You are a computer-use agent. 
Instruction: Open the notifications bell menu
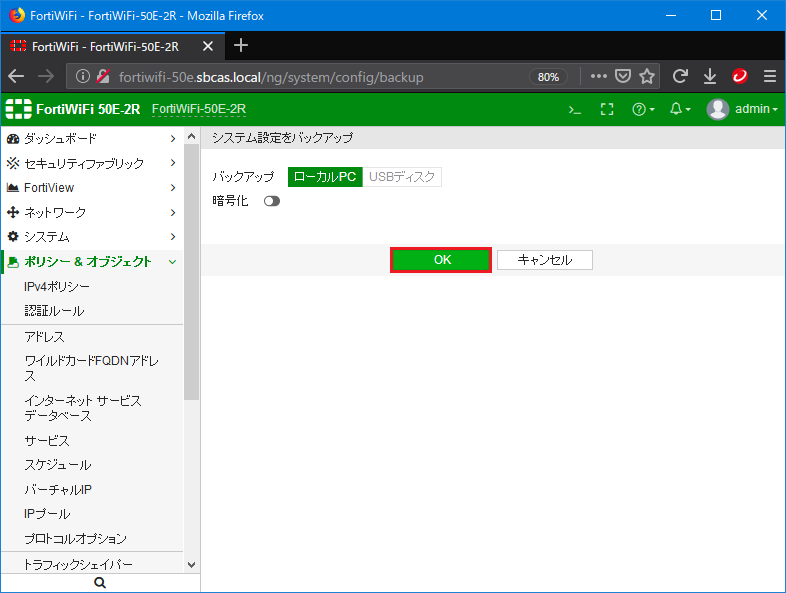tap(680, 109)
